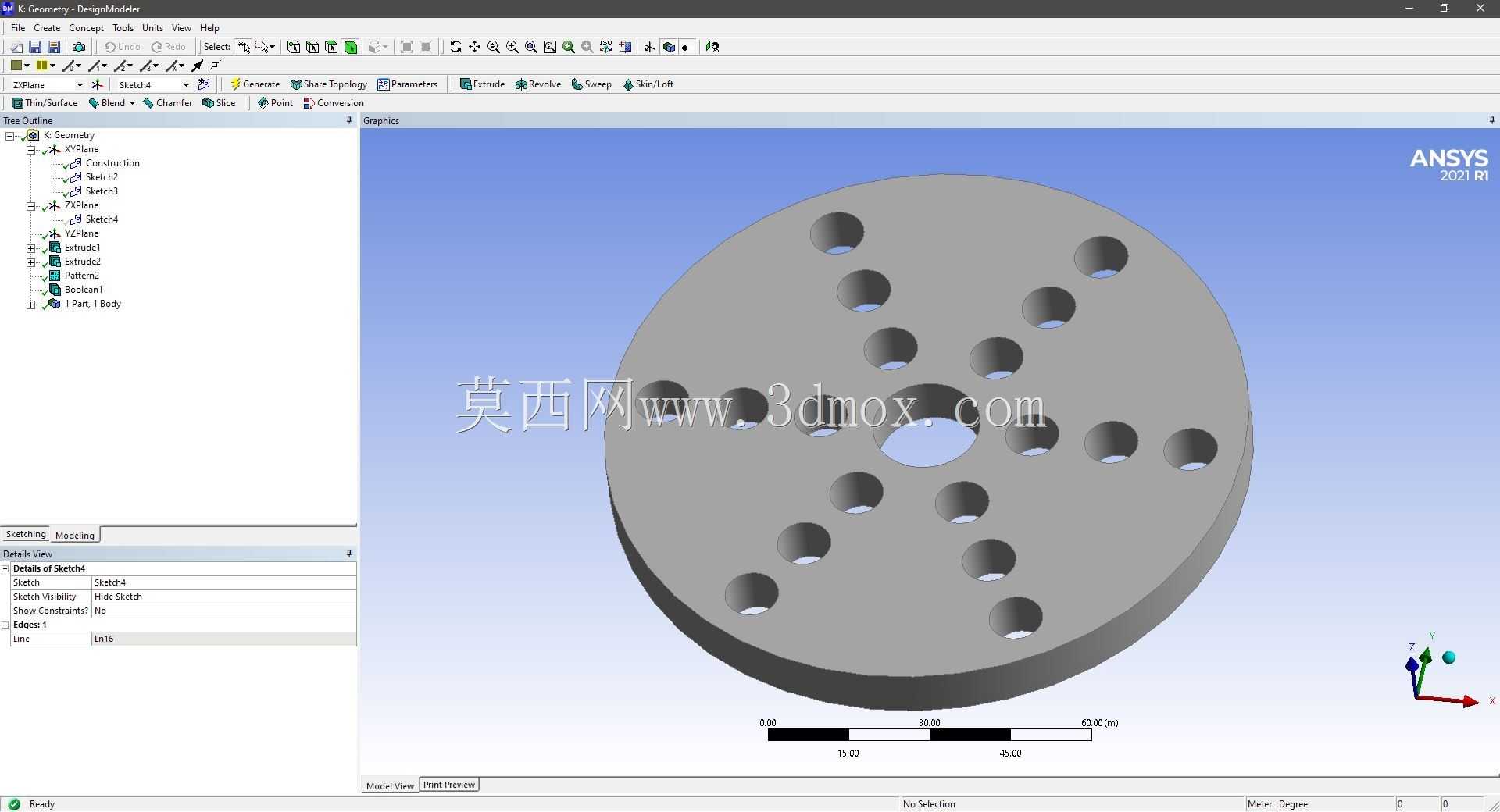Select the face selection filter icon
The width and height of the screenshot is (1500, 812).
331,47
